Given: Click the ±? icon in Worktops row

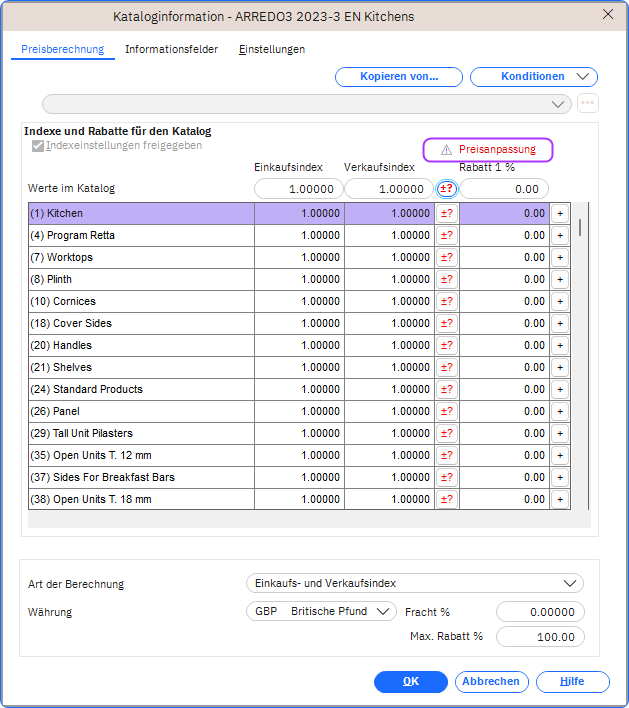Looking at the screenshot, I should (x=447, y=257).
